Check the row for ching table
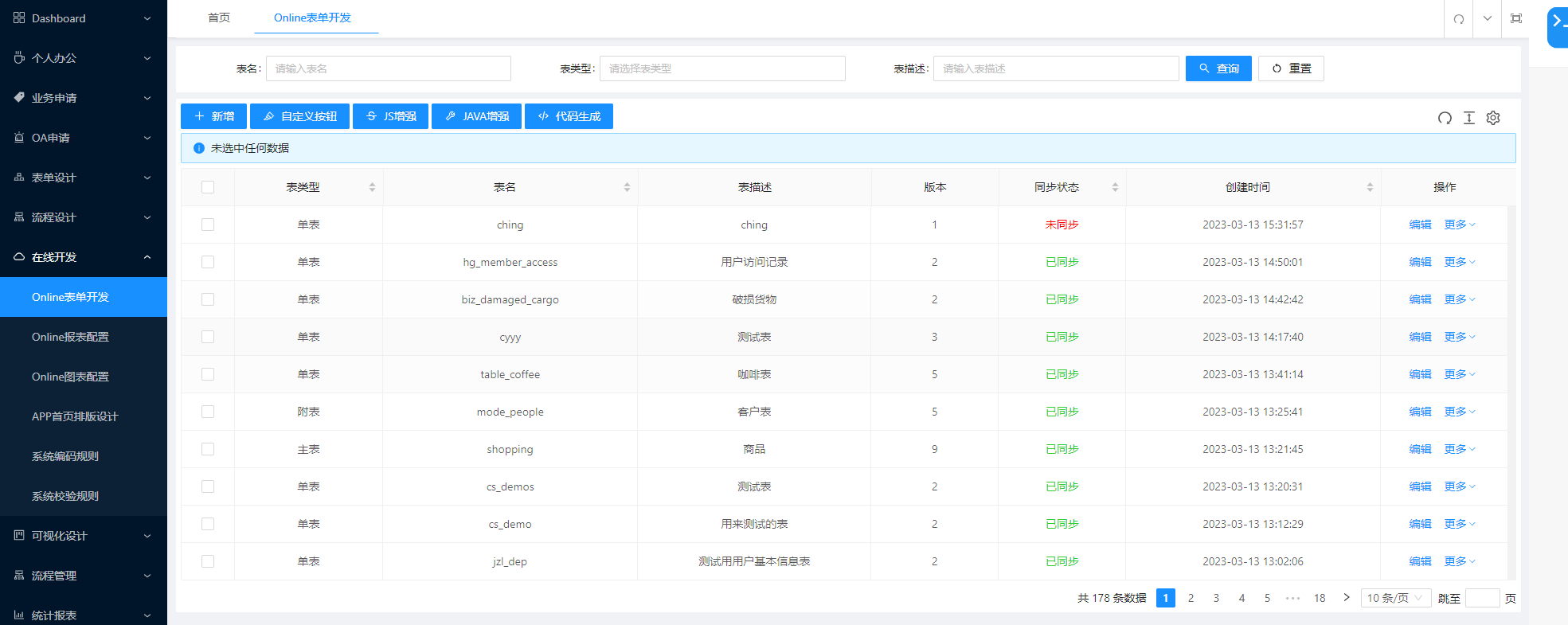Viewport: 1568px width, 625px height. coord(208,225)
